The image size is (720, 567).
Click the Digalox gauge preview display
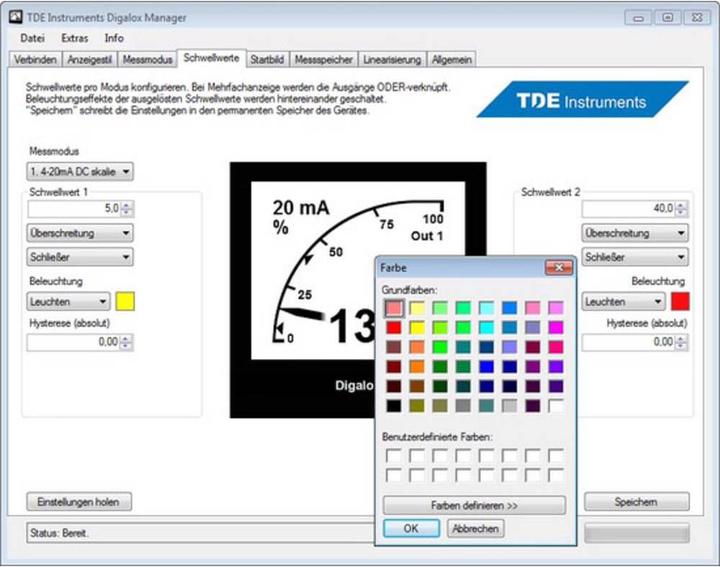point(358,290)
